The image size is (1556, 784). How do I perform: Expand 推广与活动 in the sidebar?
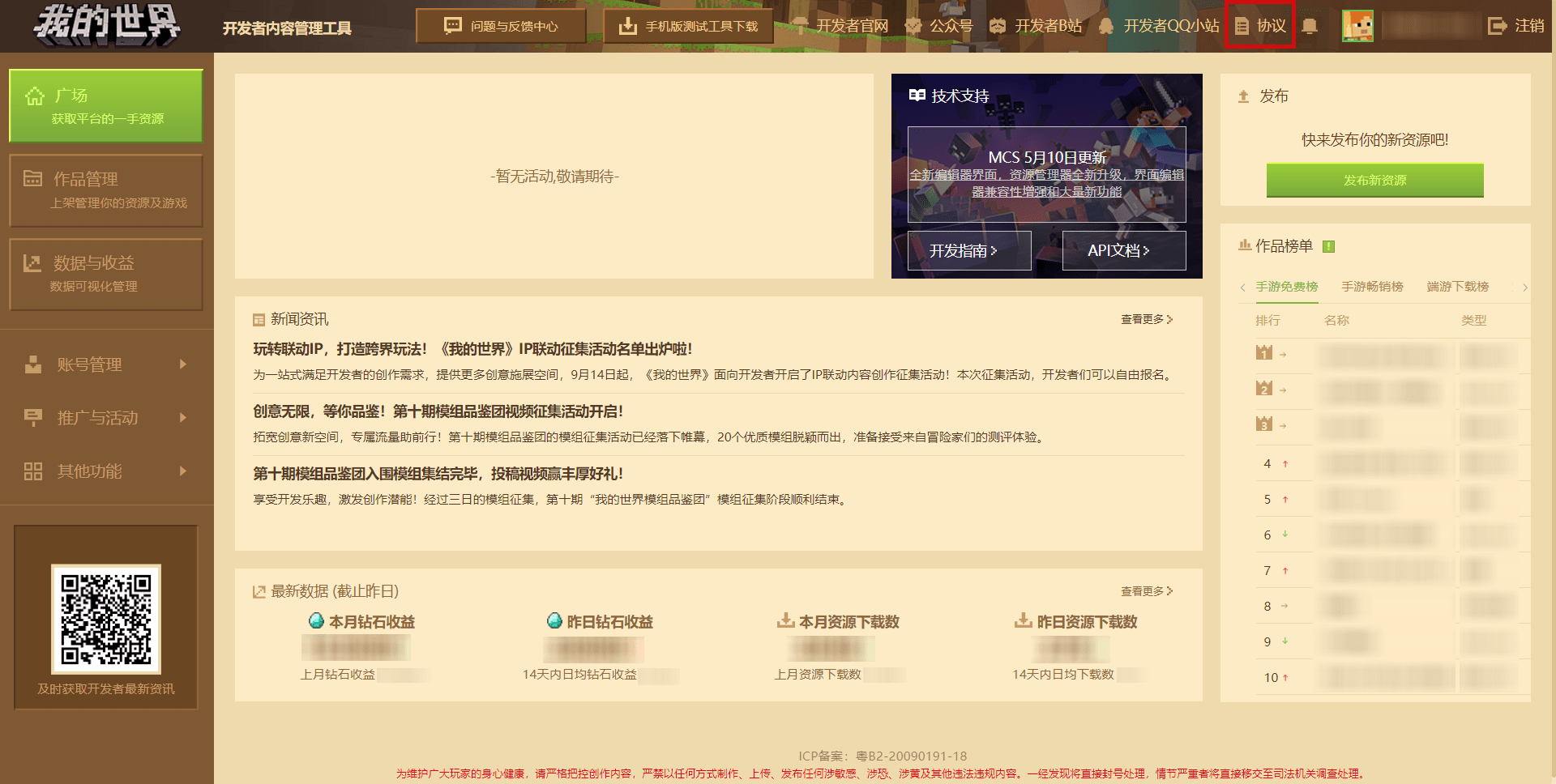(106, 418)
